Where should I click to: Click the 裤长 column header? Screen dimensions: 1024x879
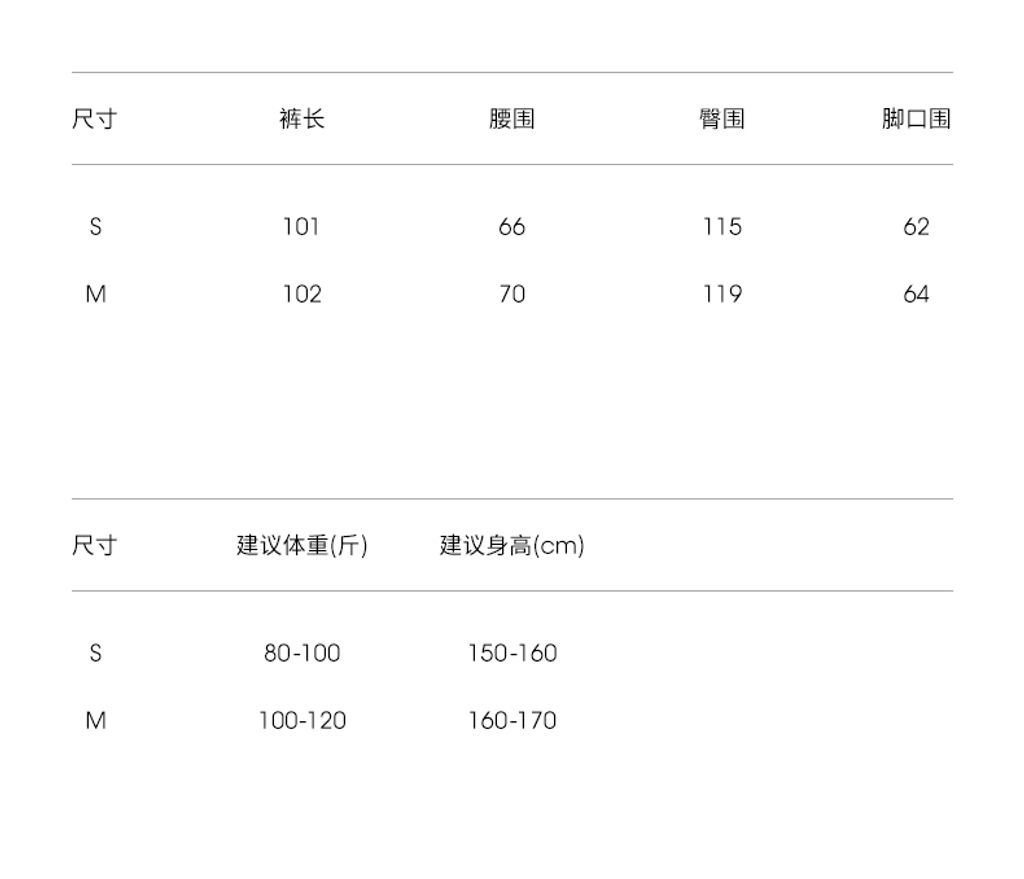tap(301, 119)
